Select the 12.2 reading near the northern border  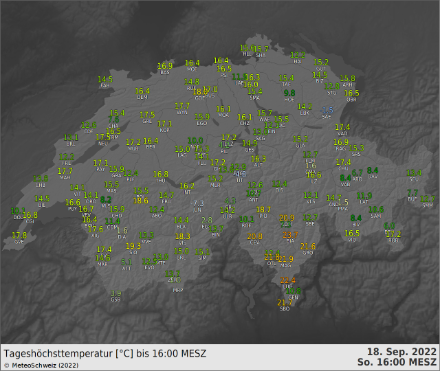pyautogui.click(x=298, y=55)
